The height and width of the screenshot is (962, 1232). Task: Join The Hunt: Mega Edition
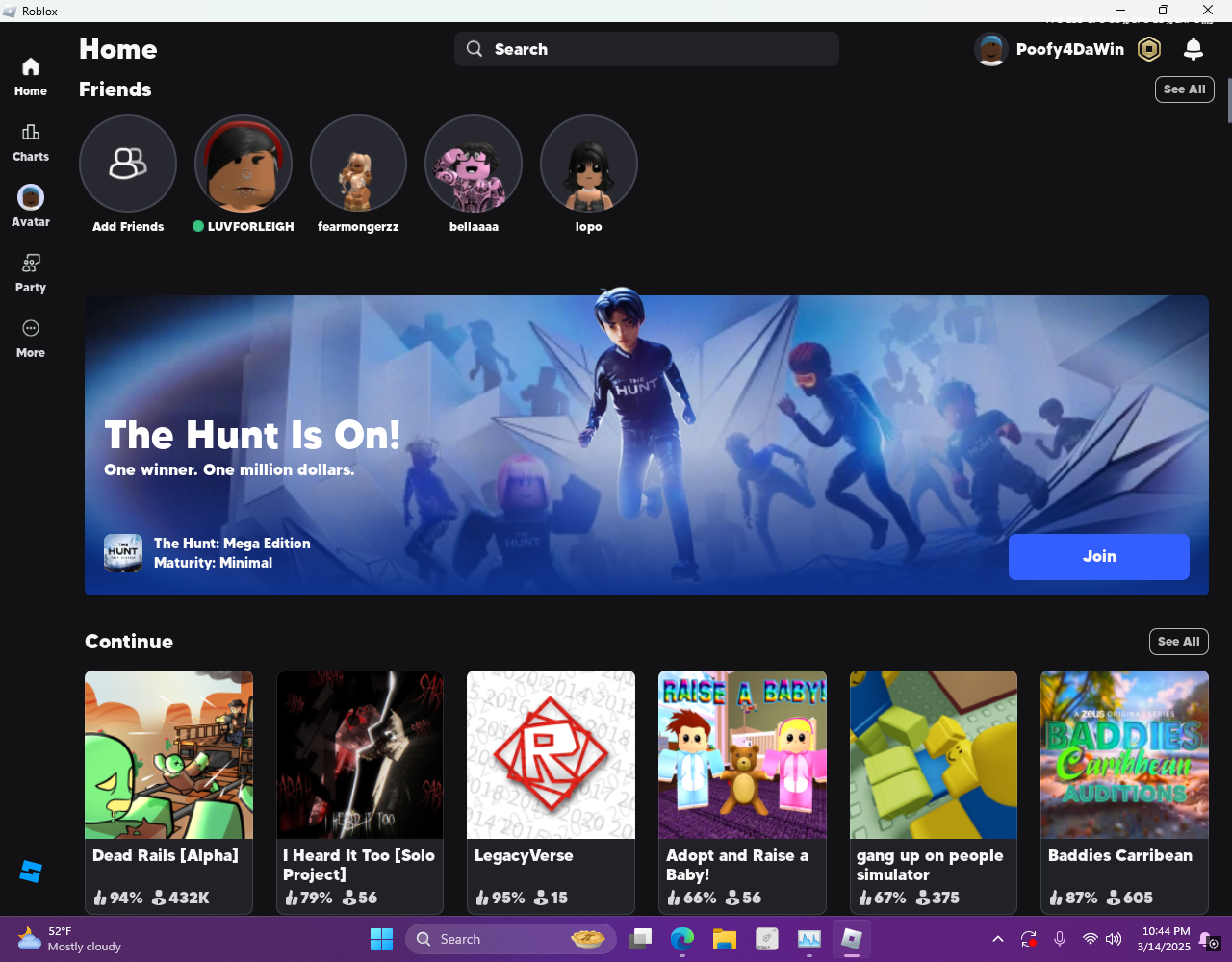coord(1099,557)
